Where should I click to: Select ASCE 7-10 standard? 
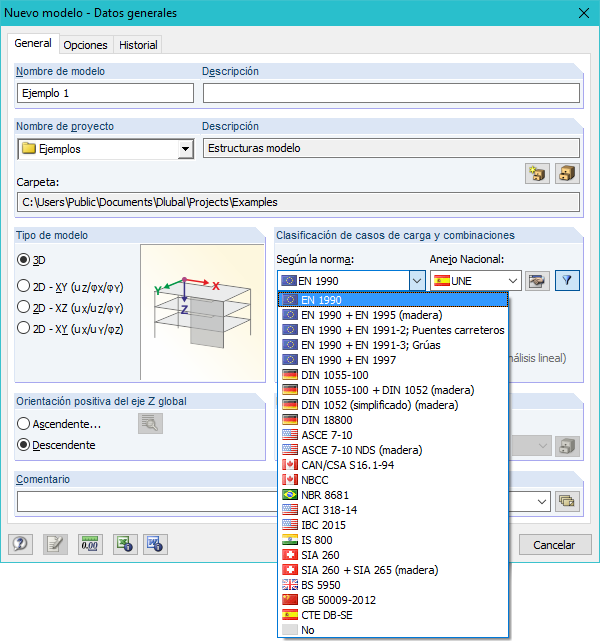click(x=393, y=435)
